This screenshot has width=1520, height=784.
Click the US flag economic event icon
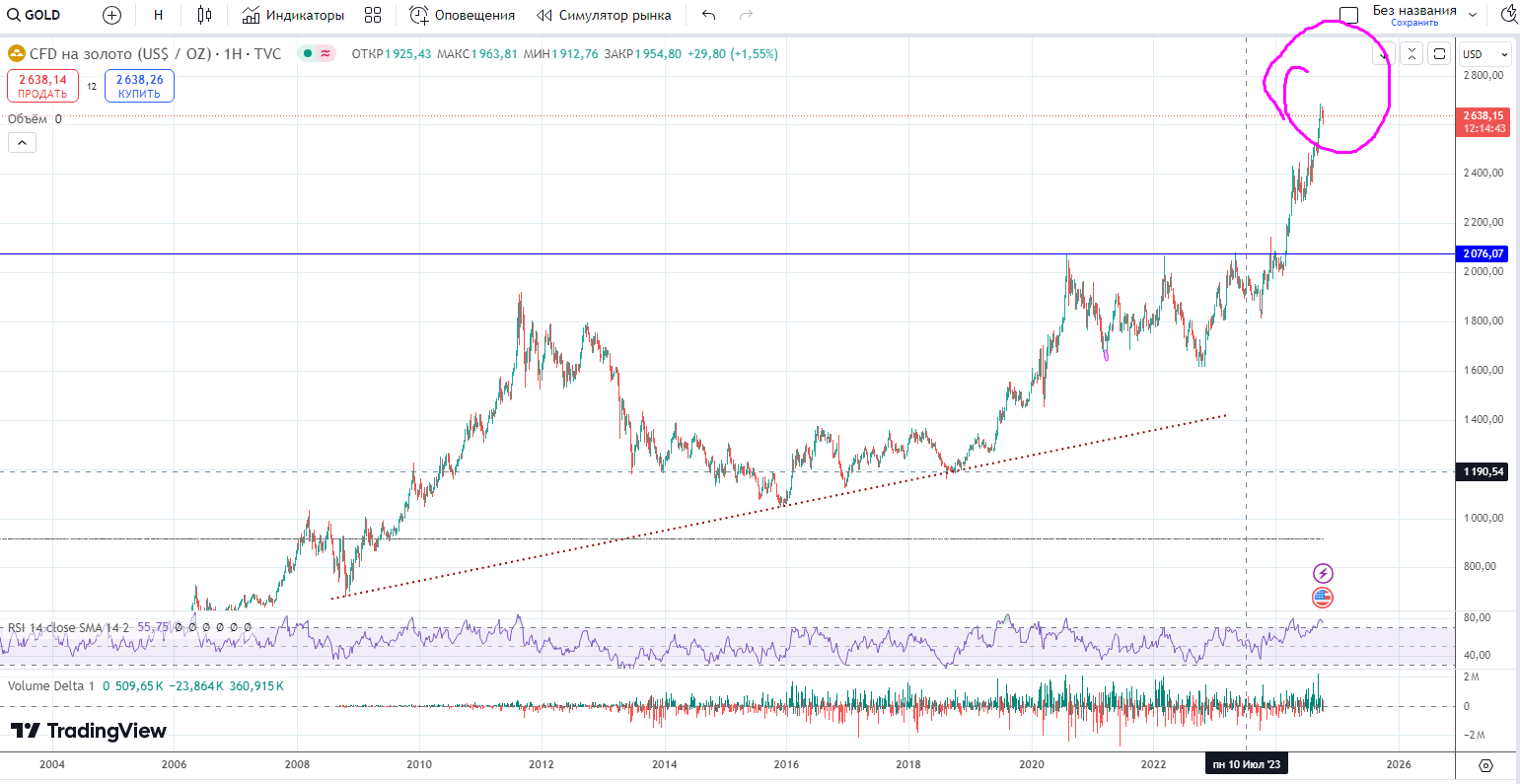coord(1323,597)
